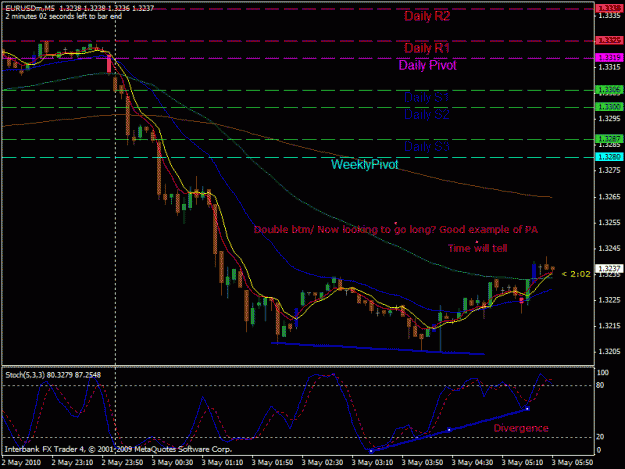Select the 'WeeklyPivot' label
This screenshot has width=625, height=469.
pos(365,164)
